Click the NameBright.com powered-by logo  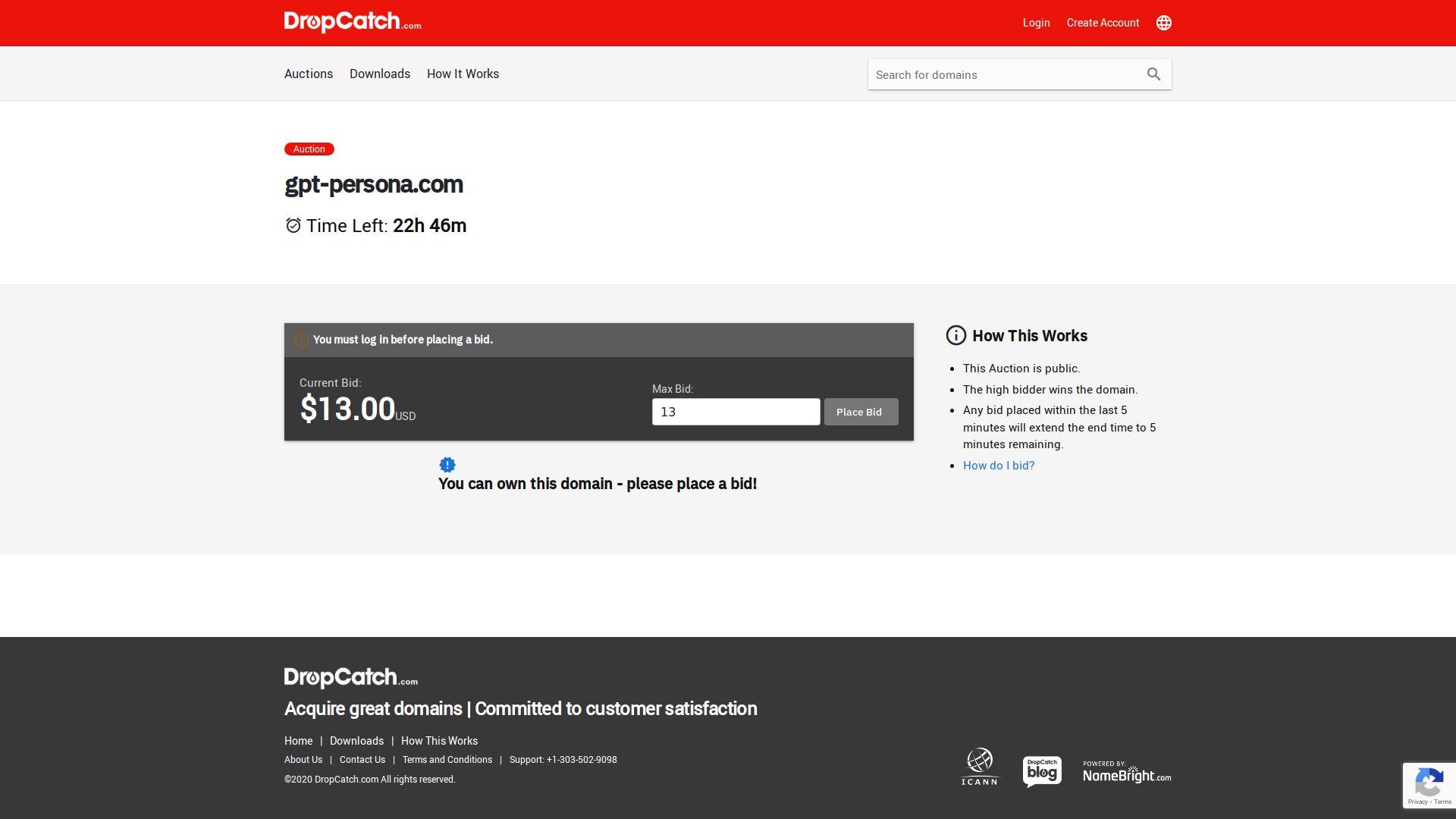click(1126, 772)
